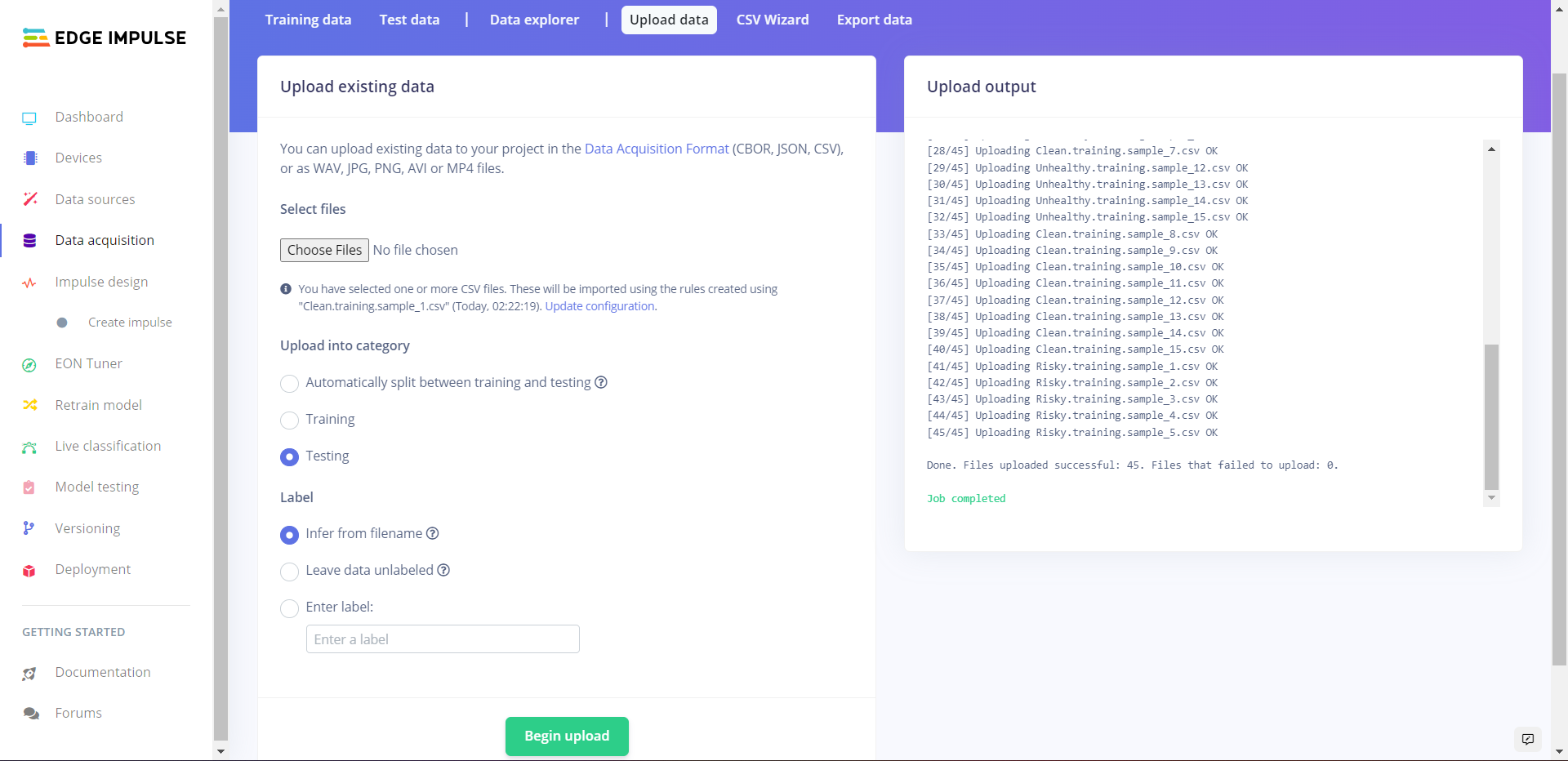Click the upload output scroll down arrow
The image size is (1568, 761).
click(x=1491, y=498)
